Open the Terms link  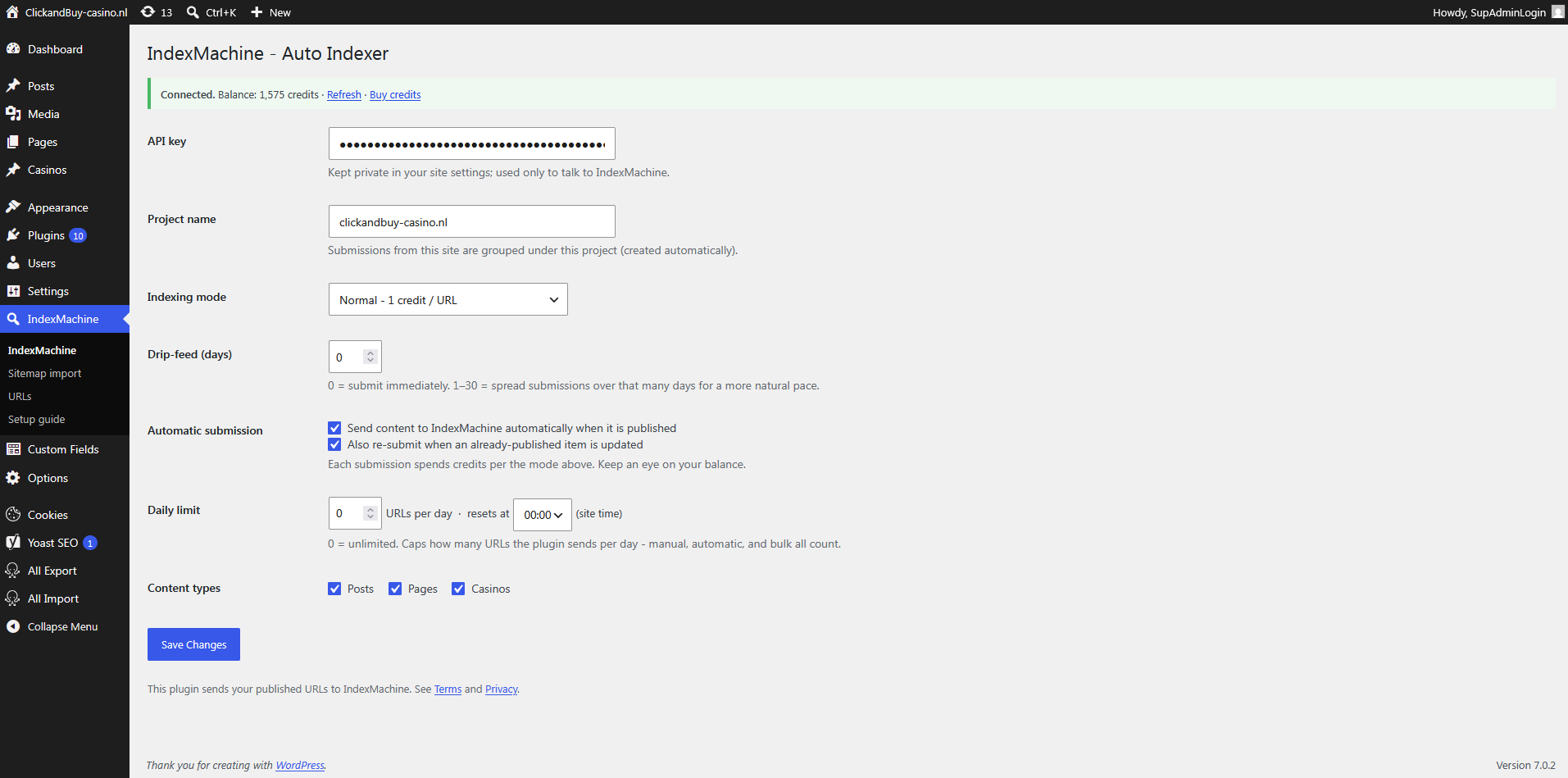(x=448, y=689)
